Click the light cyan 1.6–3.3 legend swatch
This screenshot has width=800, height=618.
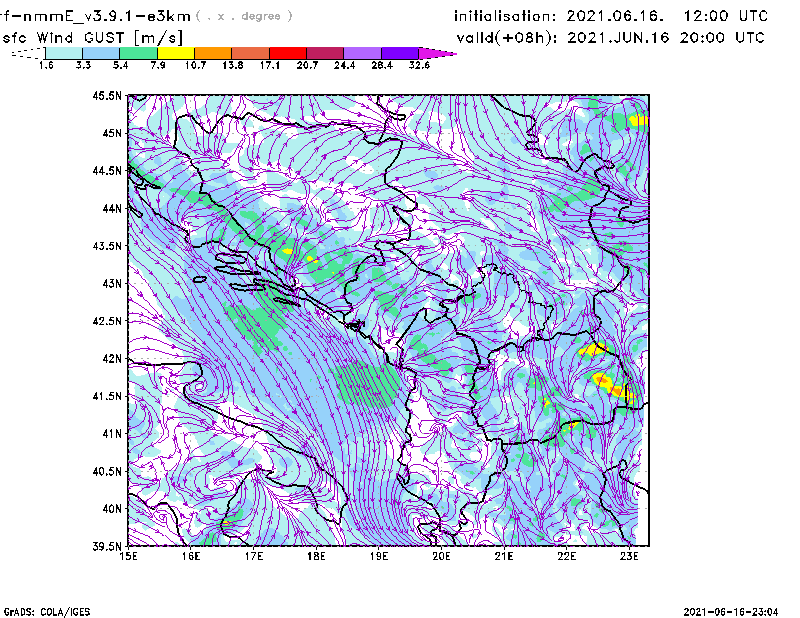64,53
